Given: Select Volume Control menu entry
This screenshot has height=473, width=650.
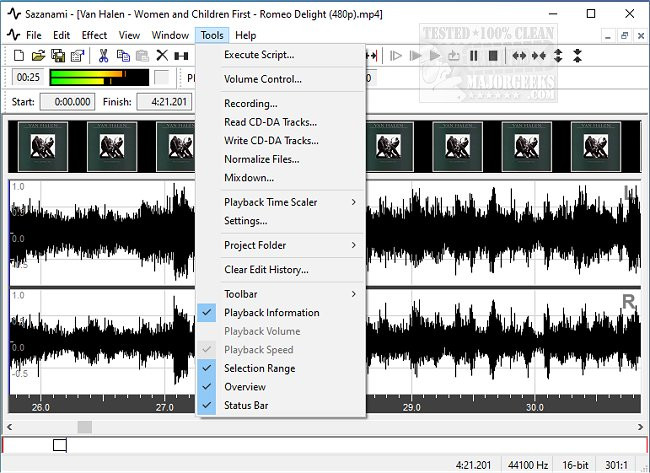Looking at the screenshot, I should click(x=262, y=79).
